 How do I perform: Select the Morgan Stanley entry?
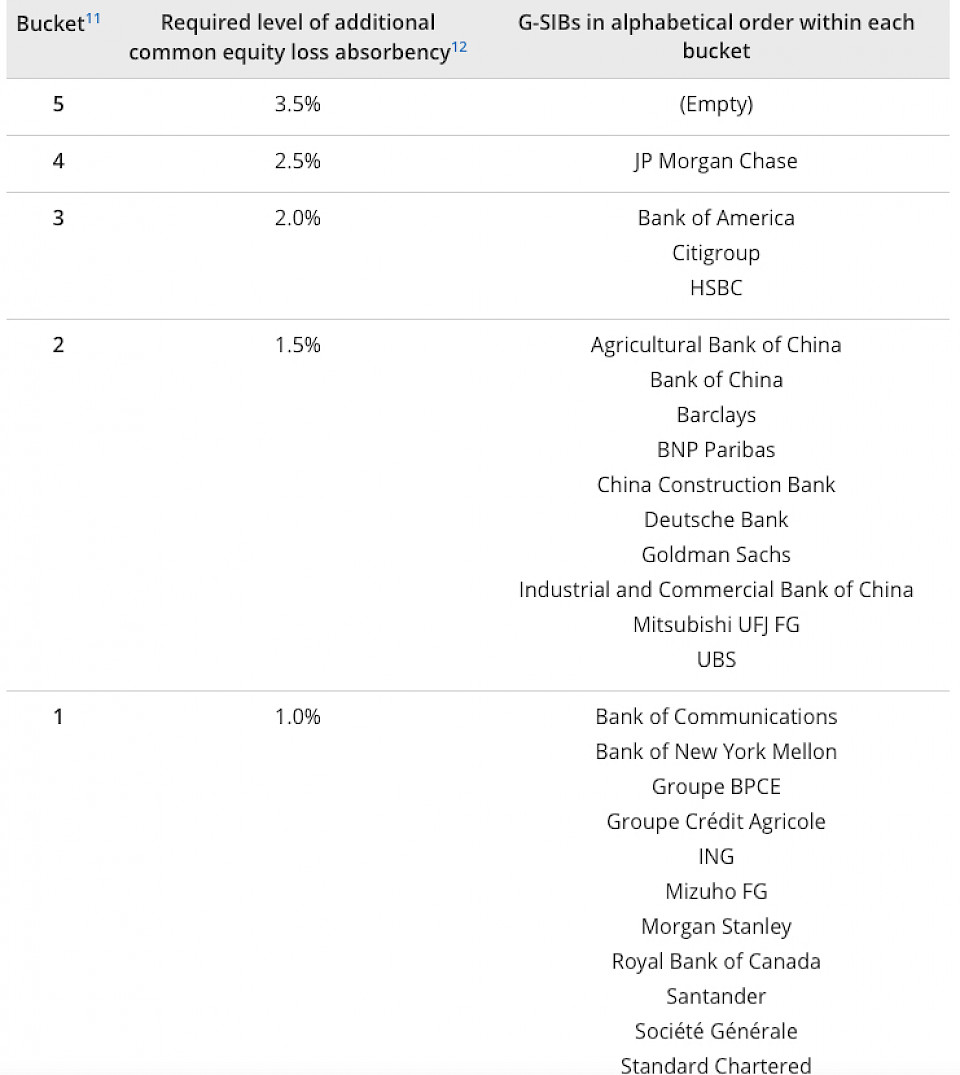pyautogui.click(x=716, y=927)
